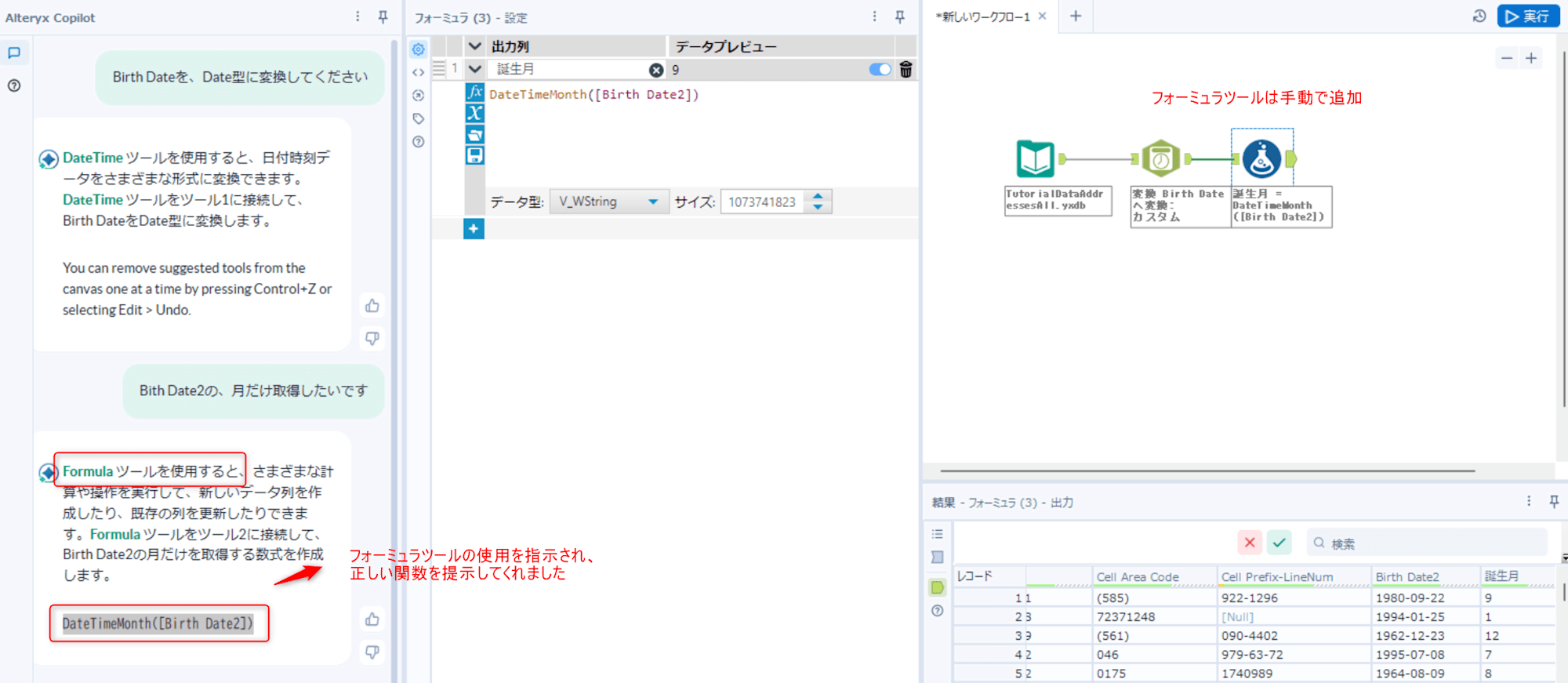Image resolution: width=1568 pixels, height=683 pixels.
Task: Click the results 検索 search field
Action: (x=1427, y=543)
